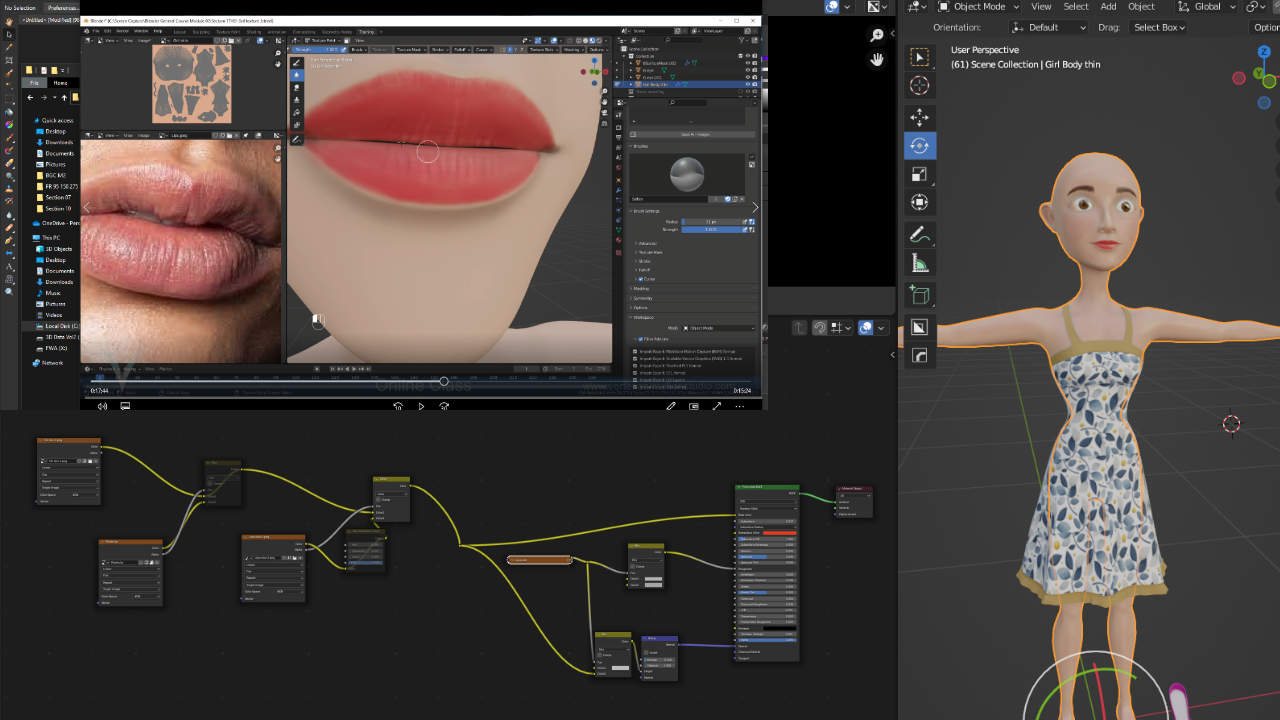This screenshot has height=720, width=1280.
Task: Click the volume speaker icon in video player
Action: 102,406
